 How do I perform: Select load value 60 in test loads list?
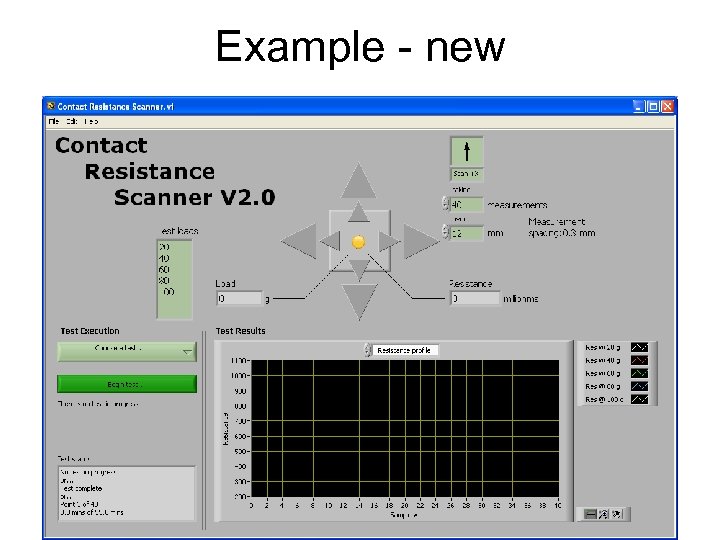point(164,269)
